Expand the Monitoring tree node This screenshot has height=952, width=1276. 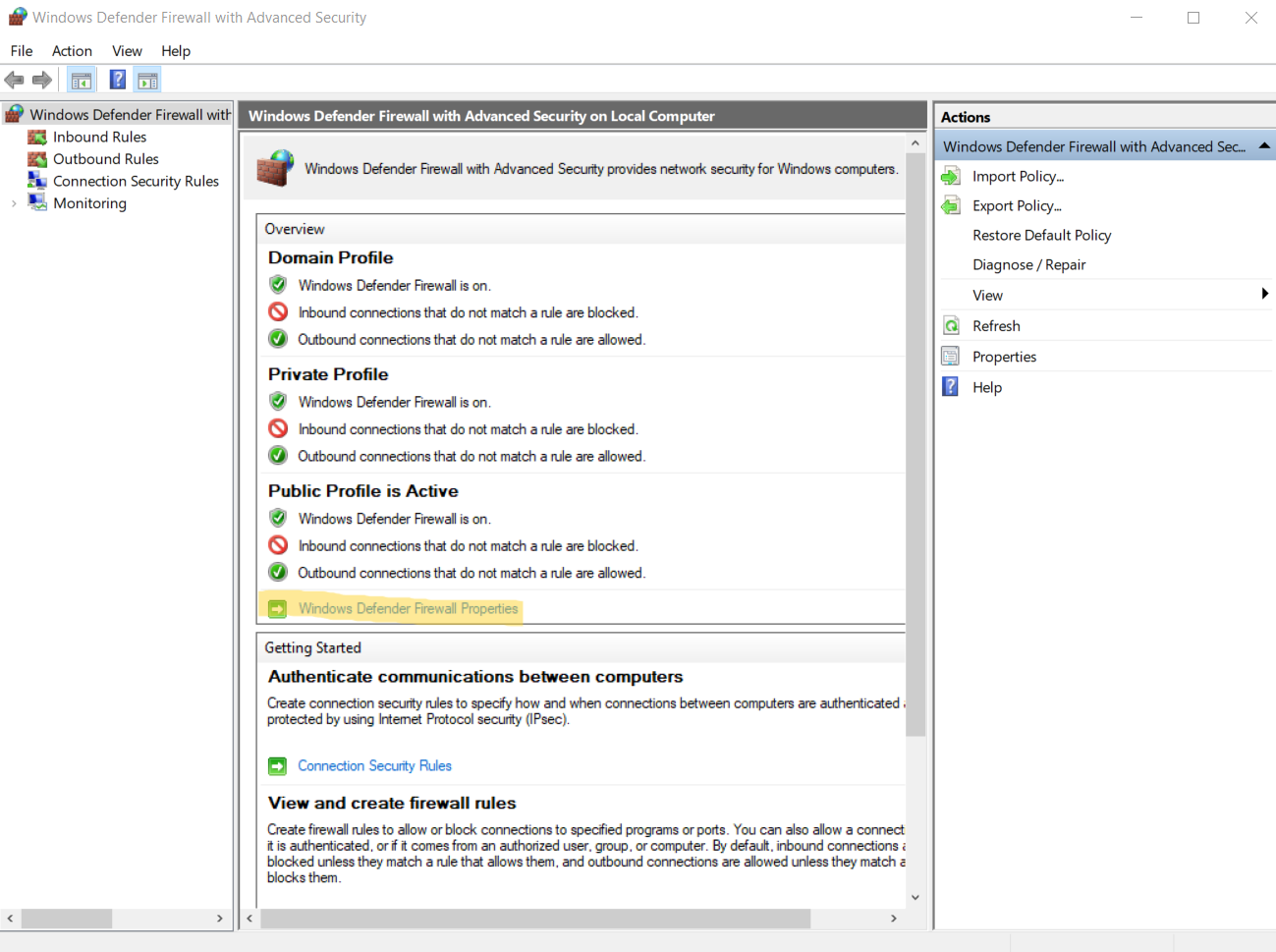coord(14,203)
